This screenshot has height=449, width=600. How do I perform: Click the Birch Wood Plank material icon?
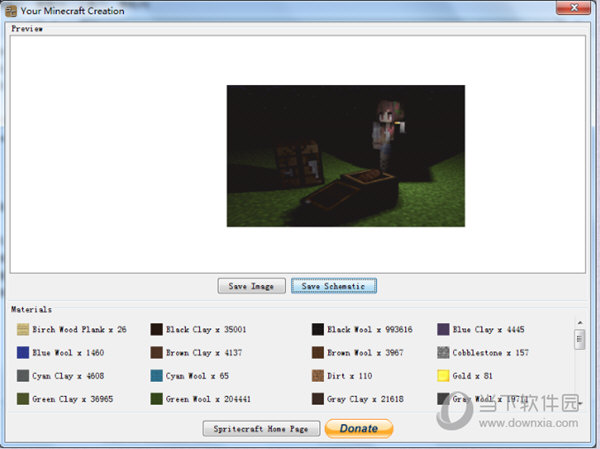point(23,329)
